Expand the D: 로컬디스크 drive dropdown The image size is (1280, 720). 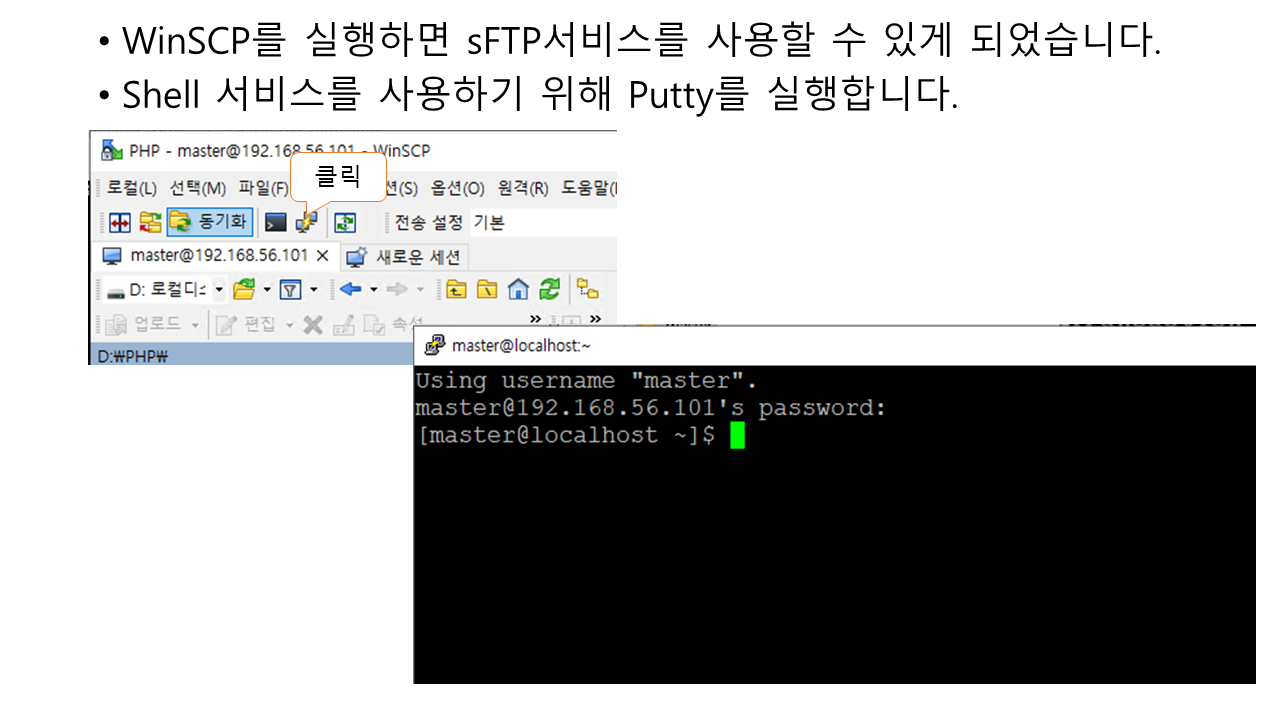pyautogui.click(x=219, y=290)
